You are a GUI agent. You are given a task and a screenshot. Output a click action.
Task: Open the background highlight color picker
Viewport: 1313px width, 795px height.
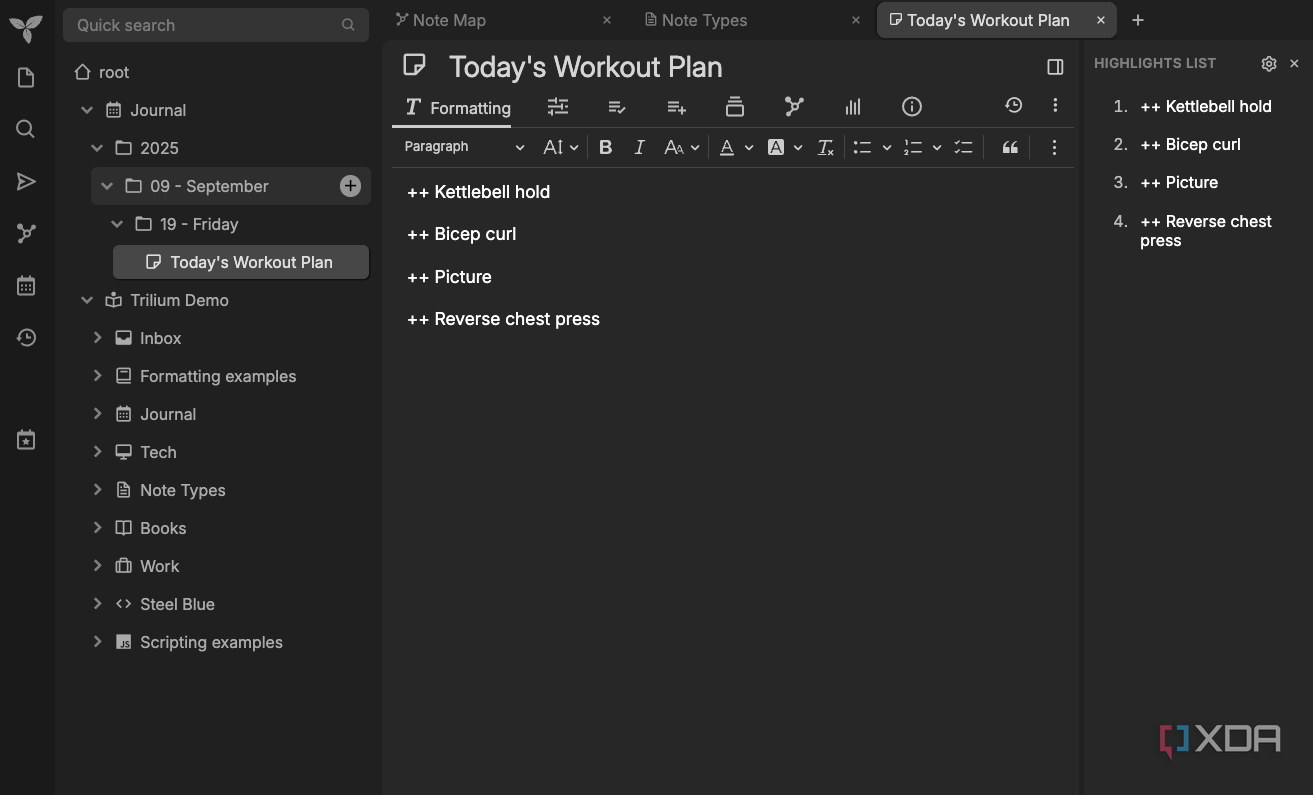pos(775,147)
